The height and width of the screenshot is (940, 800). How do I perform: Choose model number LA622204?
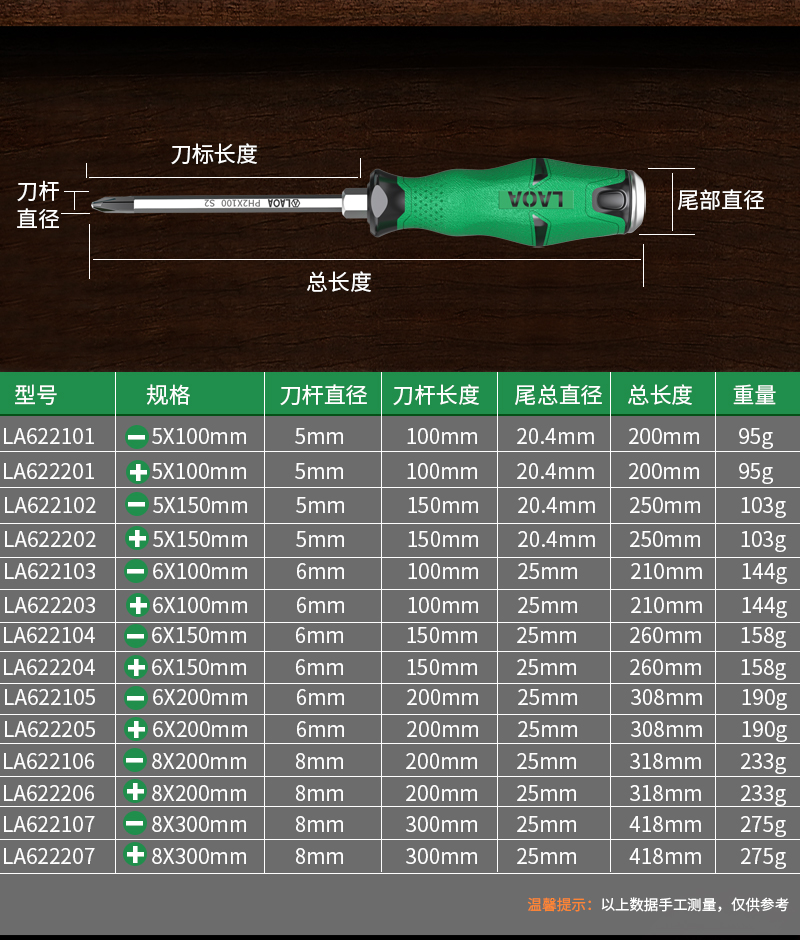coord(49,667)
